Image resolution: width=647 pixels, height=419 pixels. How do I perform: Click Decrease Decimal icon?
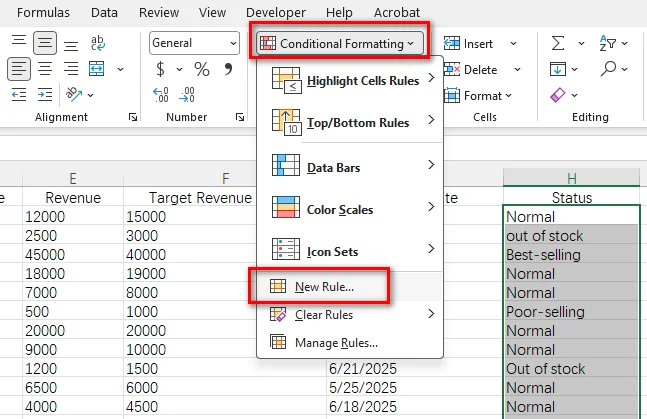tap(187, 95)
